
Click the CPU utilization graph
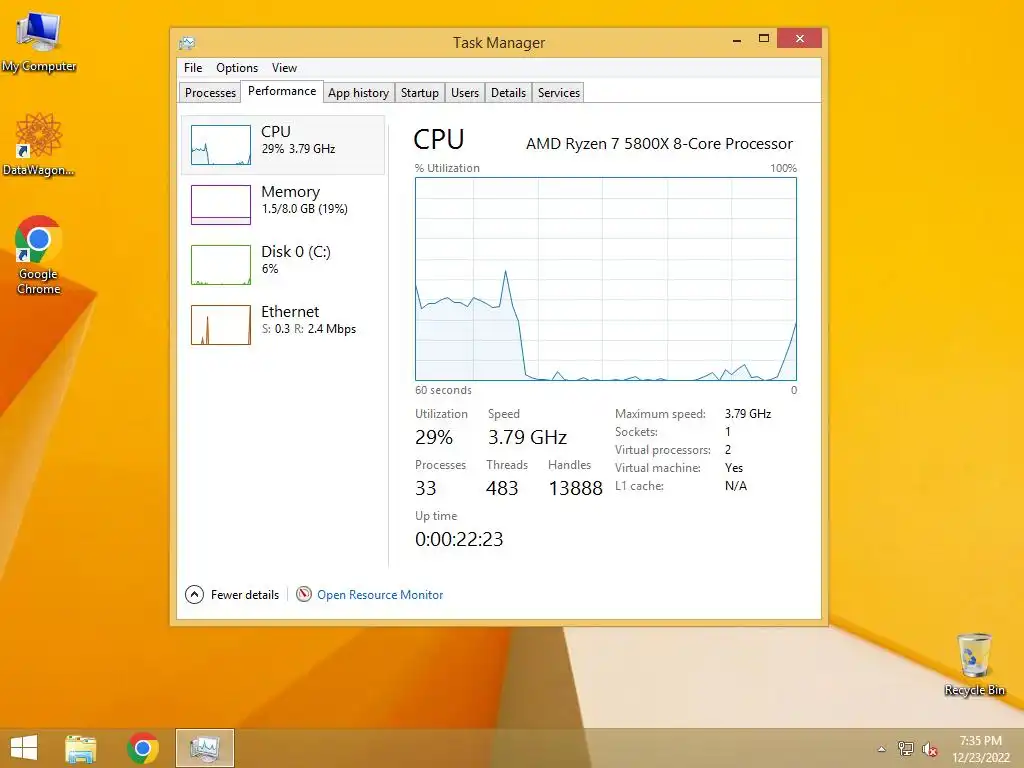coord(606,279)
